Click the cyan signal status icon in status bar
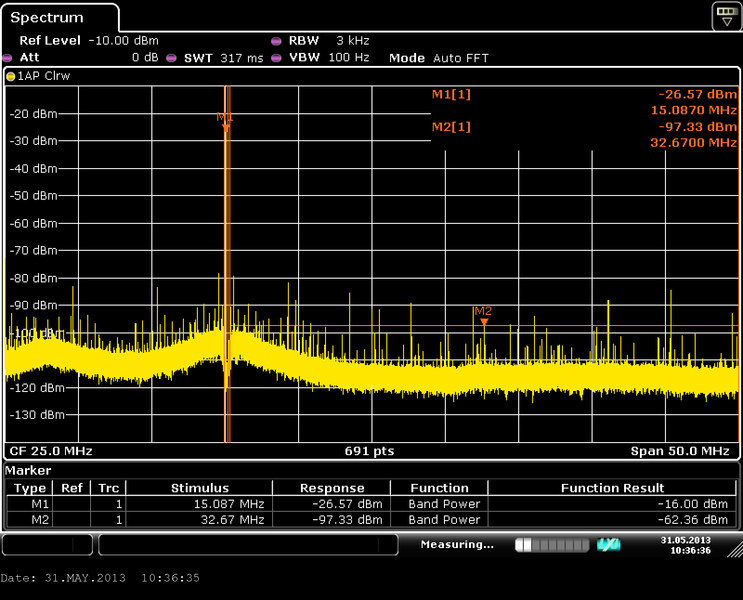The width and height of the screenshot is (743, 600). click(608, 545)
